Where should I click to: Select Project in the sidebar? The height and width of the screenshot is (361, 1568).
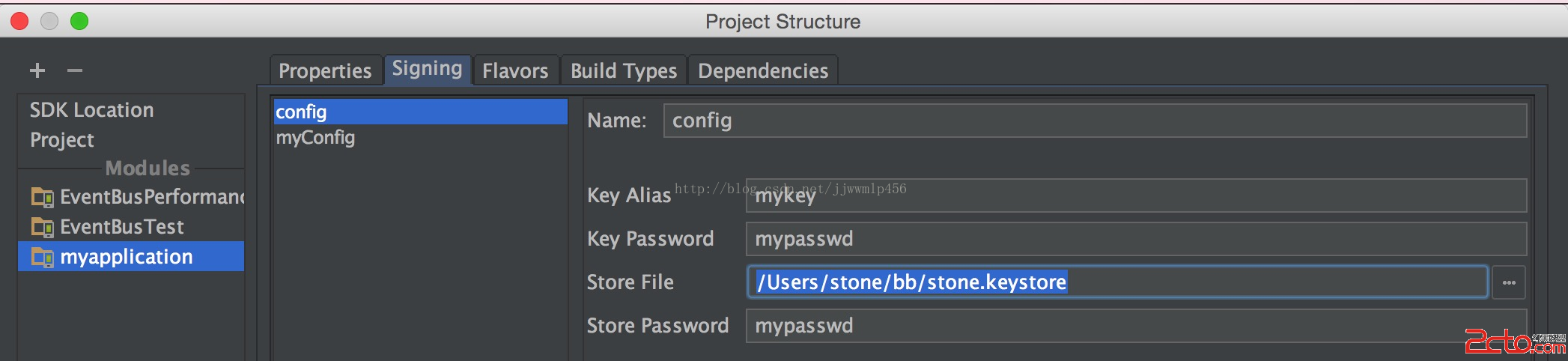[62, 140]
